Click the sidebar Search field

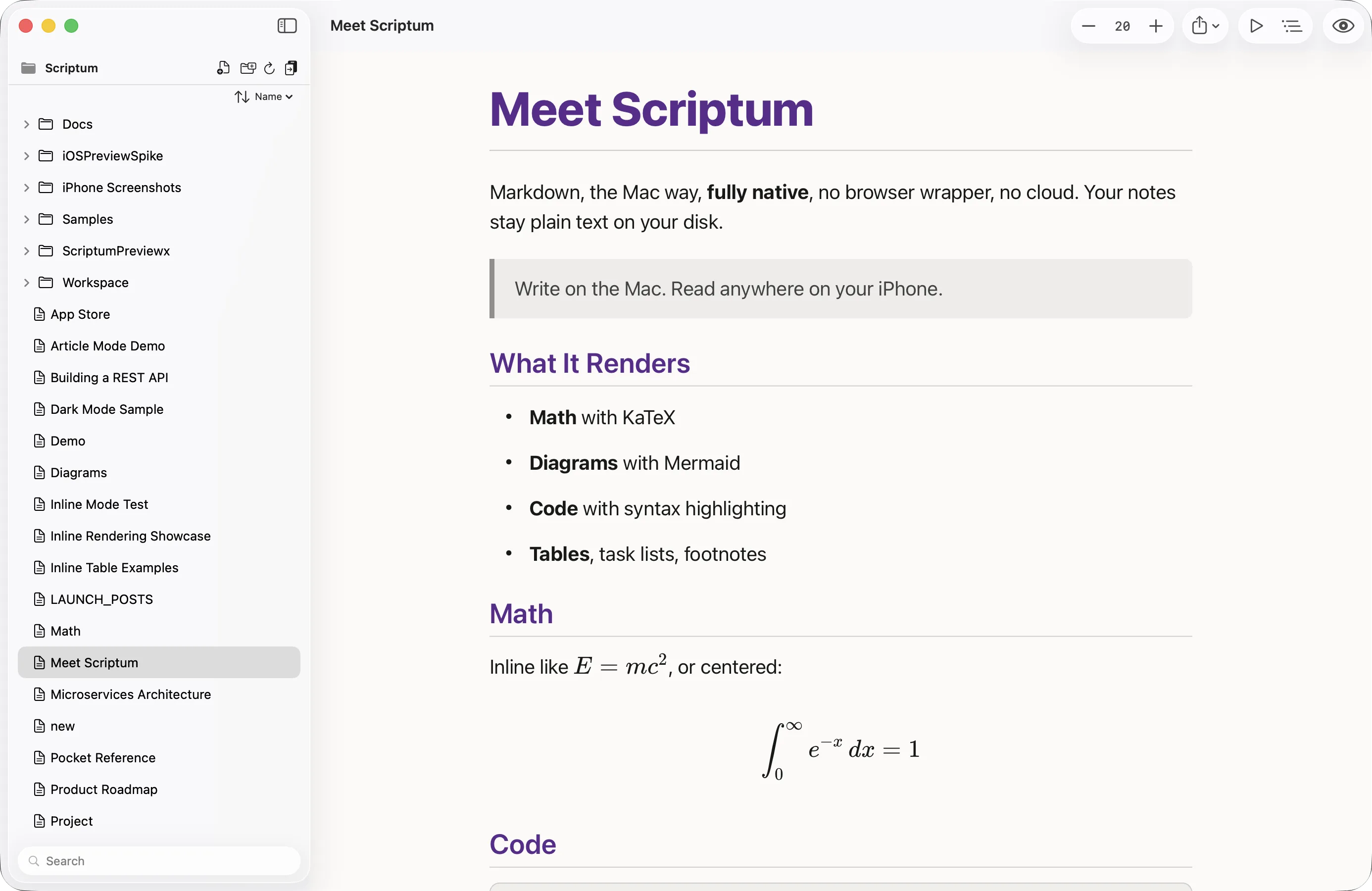coord(159,861)
